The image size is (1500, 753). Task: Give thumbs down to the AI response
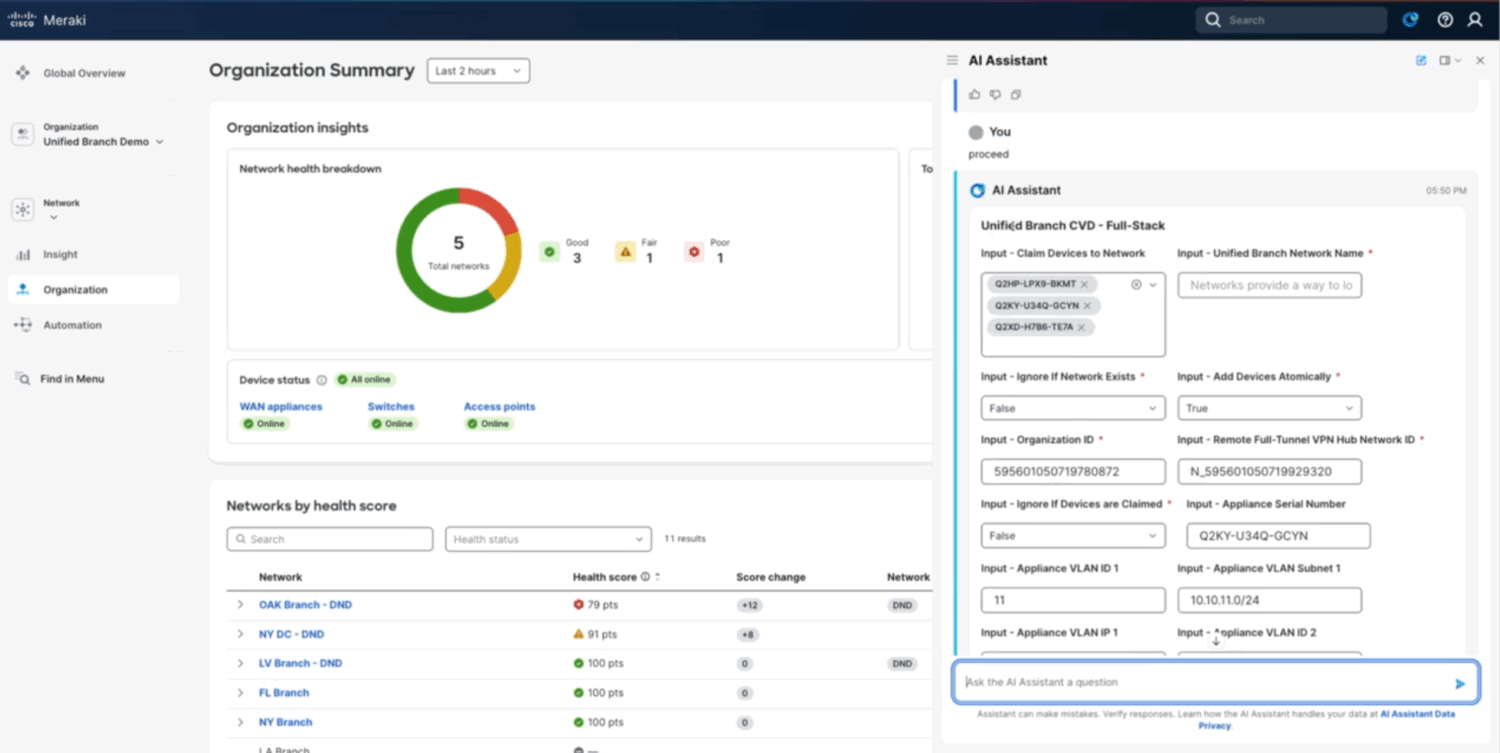[x=995, y=93]
